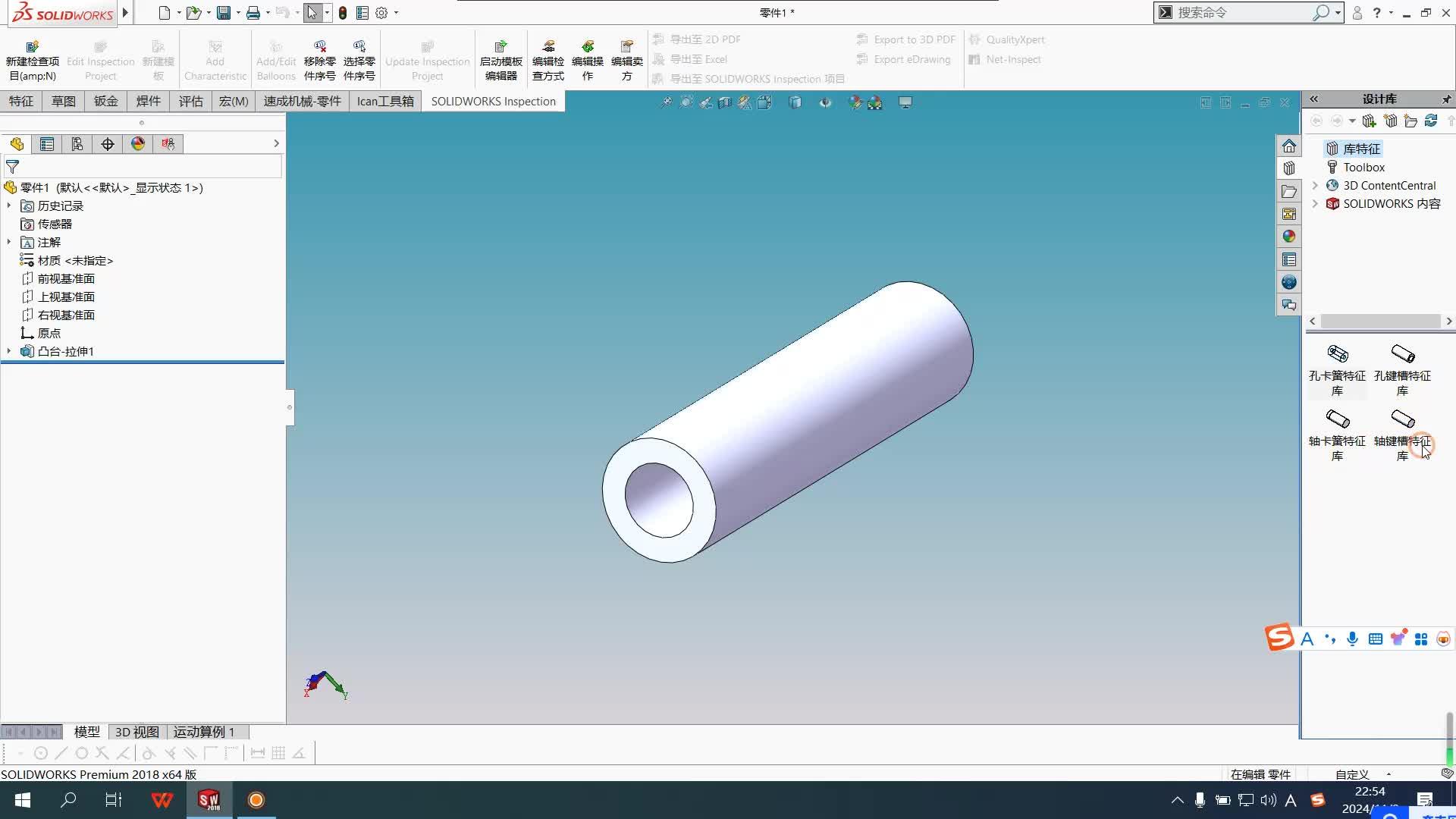Image resolution: width=1456 pixels, height=819 pixels.
Task: Pin the 设计库 panel
Action: tap(1446, 99)
